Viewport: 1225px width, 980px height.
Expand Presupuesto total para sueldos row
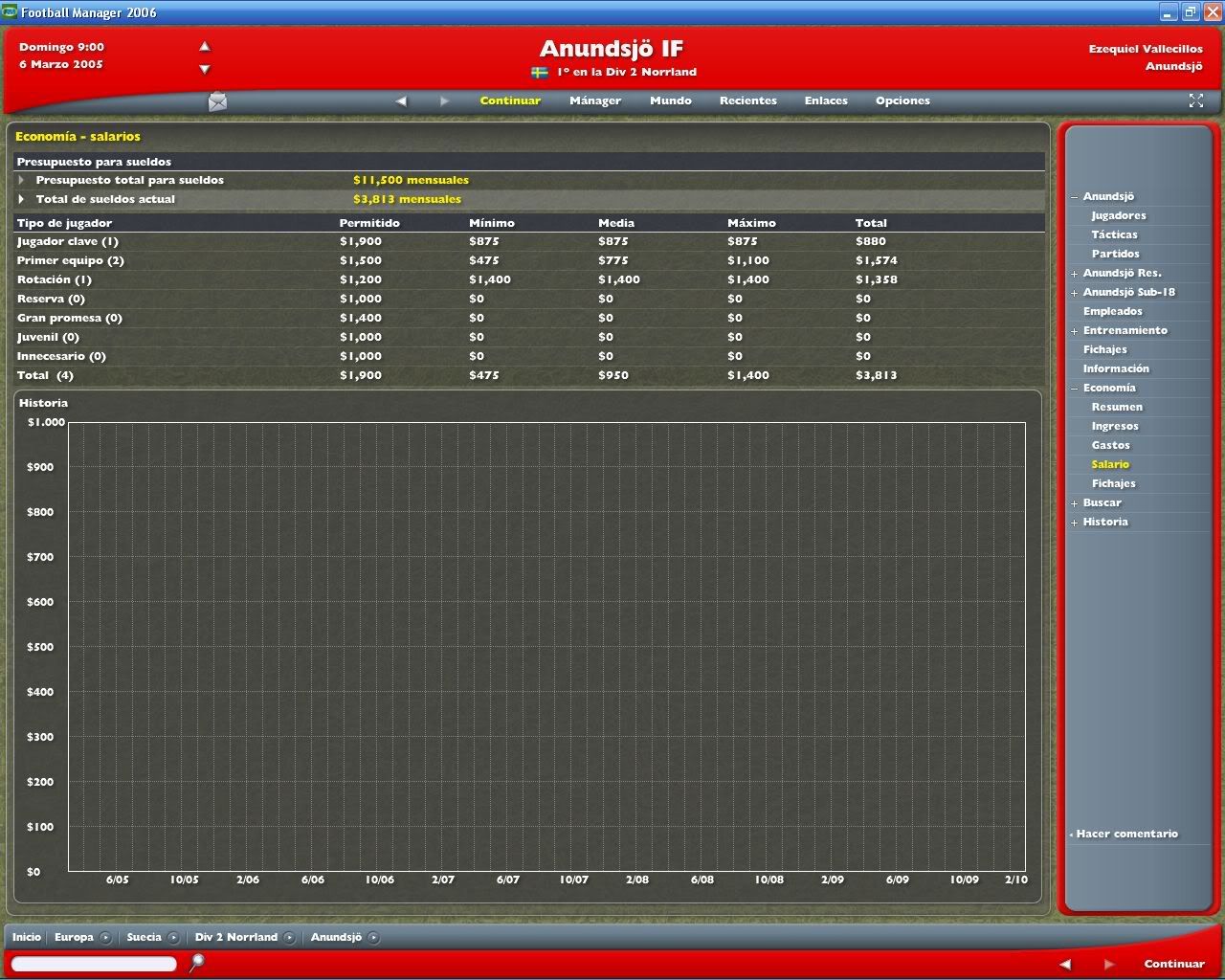tap(21, 180)
